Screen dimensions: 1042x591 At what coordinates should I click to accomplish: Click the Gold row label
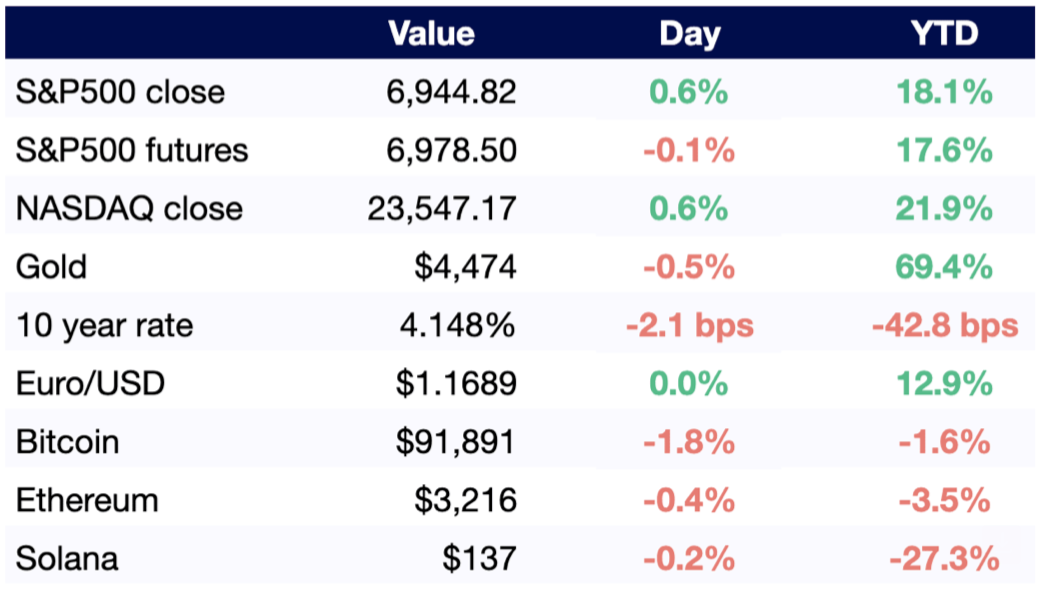point(51,267)
